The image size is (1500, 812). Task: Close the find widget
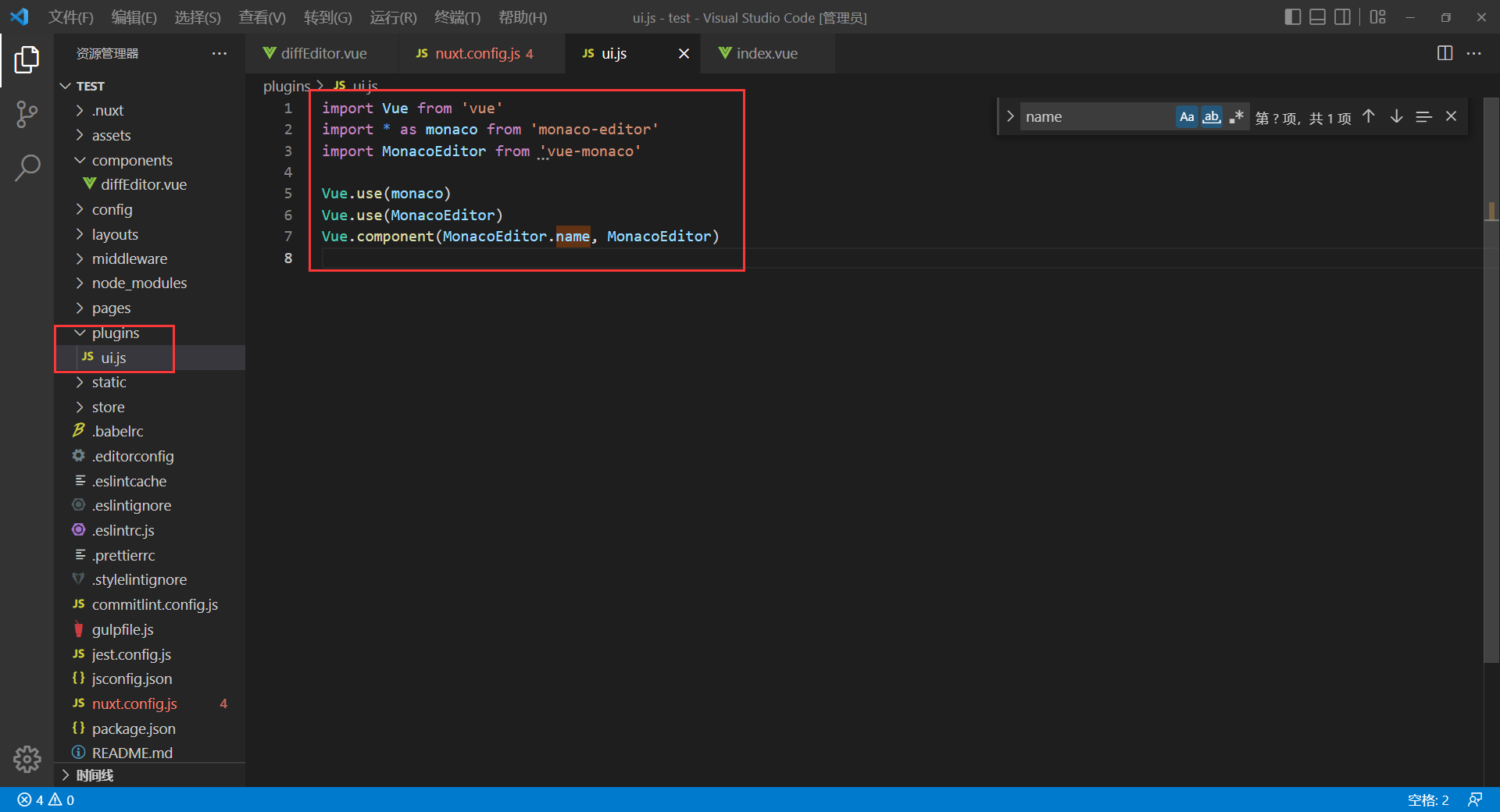click(1451, 117)
